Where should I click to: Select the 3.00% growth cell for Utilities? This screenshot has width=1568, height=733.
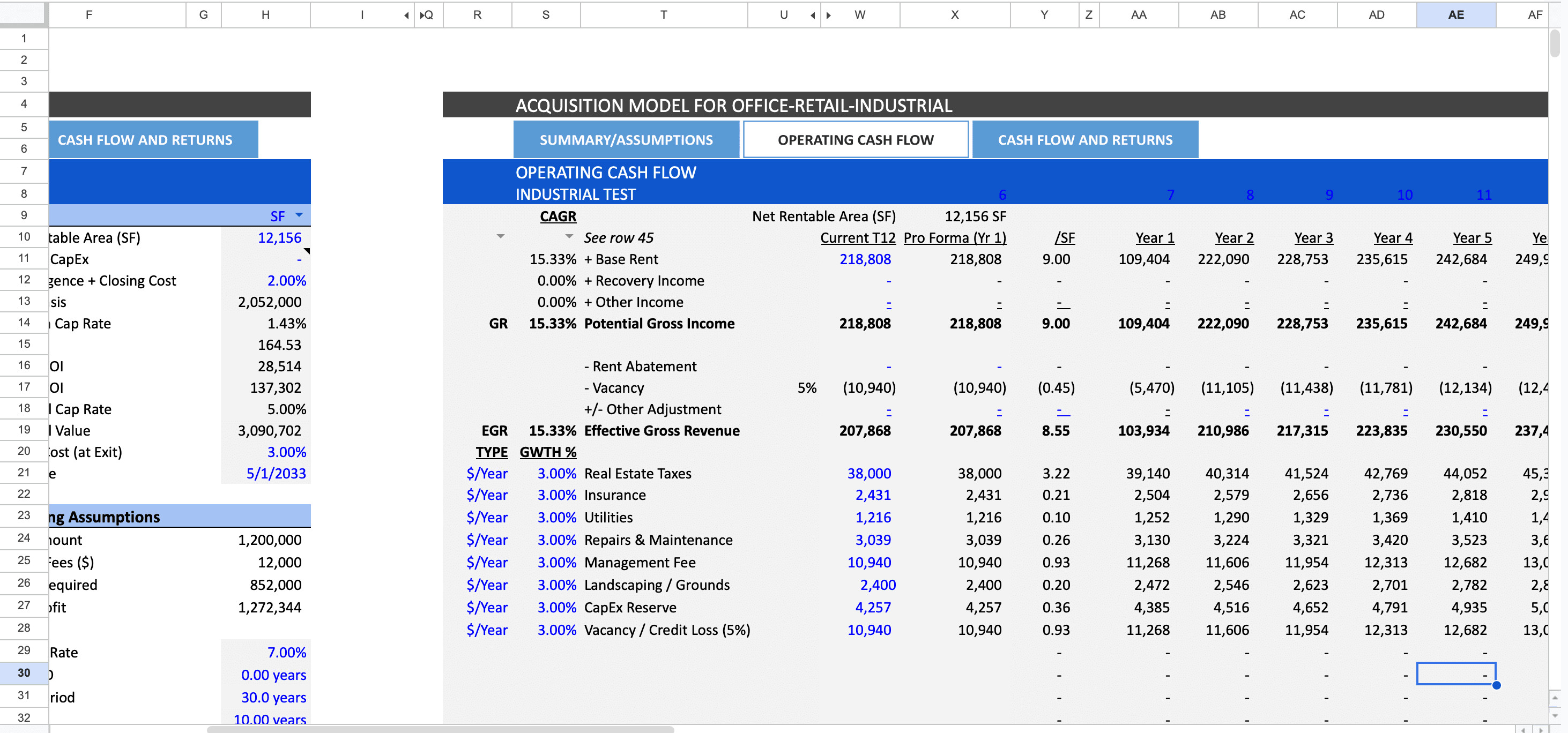point(556,518)
